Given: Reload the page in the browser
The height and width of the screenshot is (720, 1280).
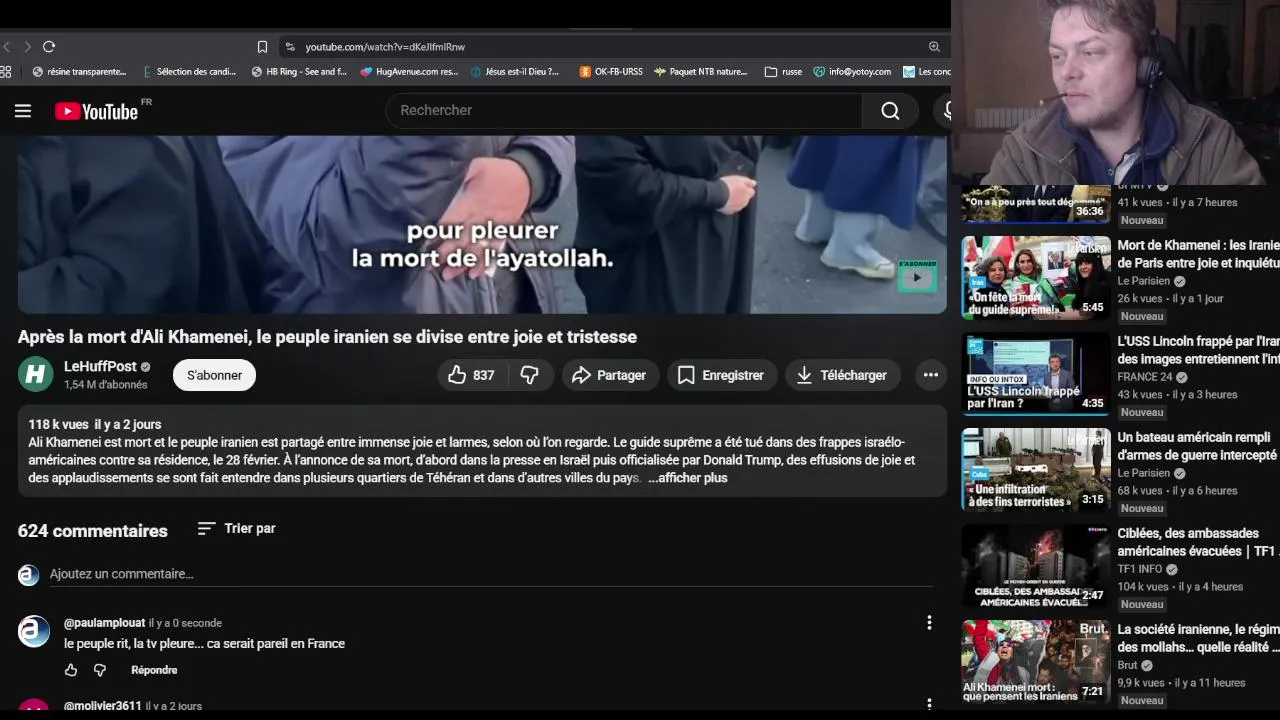Looking at the screenshot, I should [49, 47].
